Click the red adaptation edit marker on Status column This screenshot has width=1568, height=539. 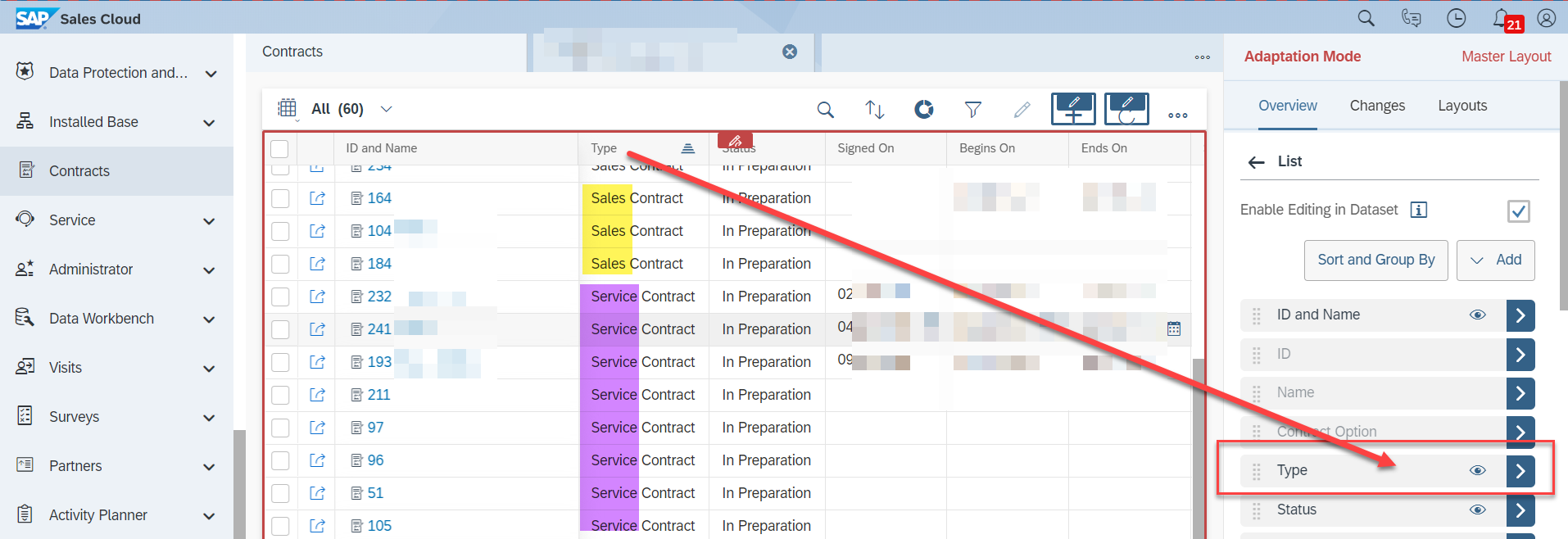pos(735,140)
